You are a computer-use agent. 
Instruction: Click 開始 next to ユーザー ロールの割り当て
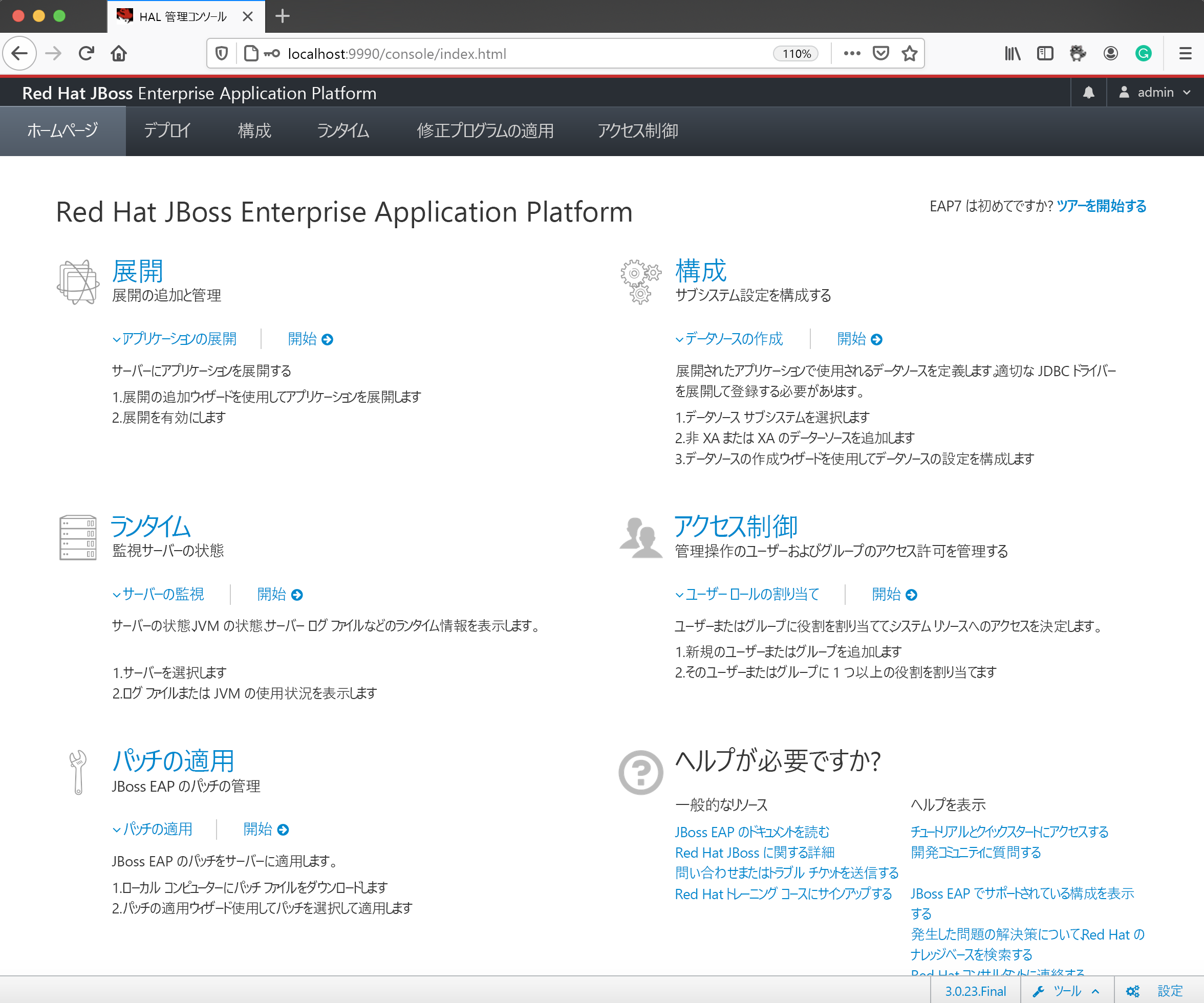(894, 594)
